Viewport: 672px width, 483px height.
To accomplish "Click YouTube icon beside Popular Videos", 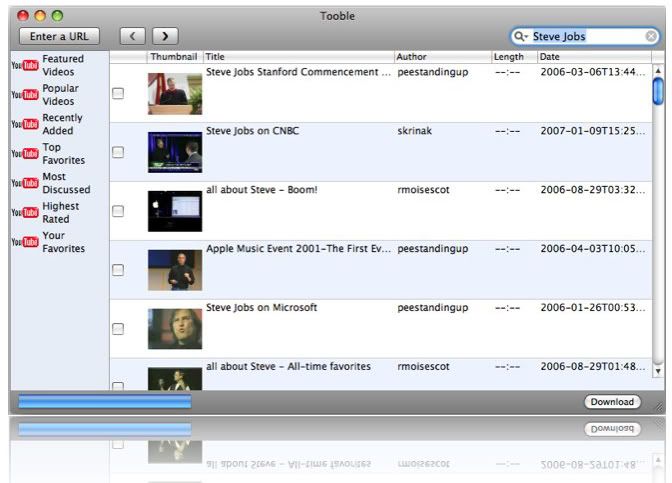I will [x=25, y=95].
